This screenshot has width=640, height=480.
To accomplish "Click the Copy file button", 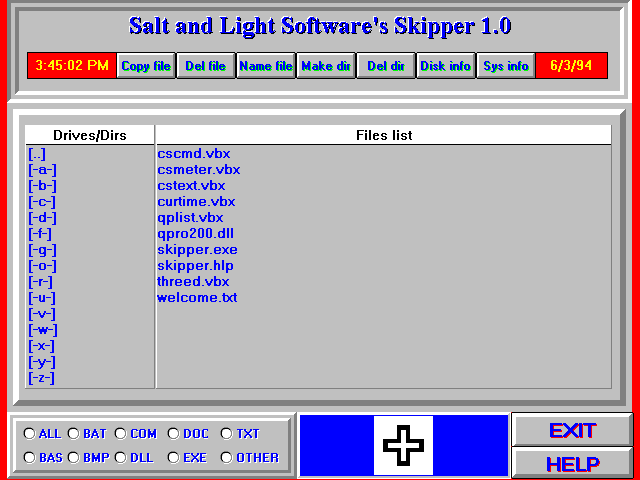I will coord(146,66).
